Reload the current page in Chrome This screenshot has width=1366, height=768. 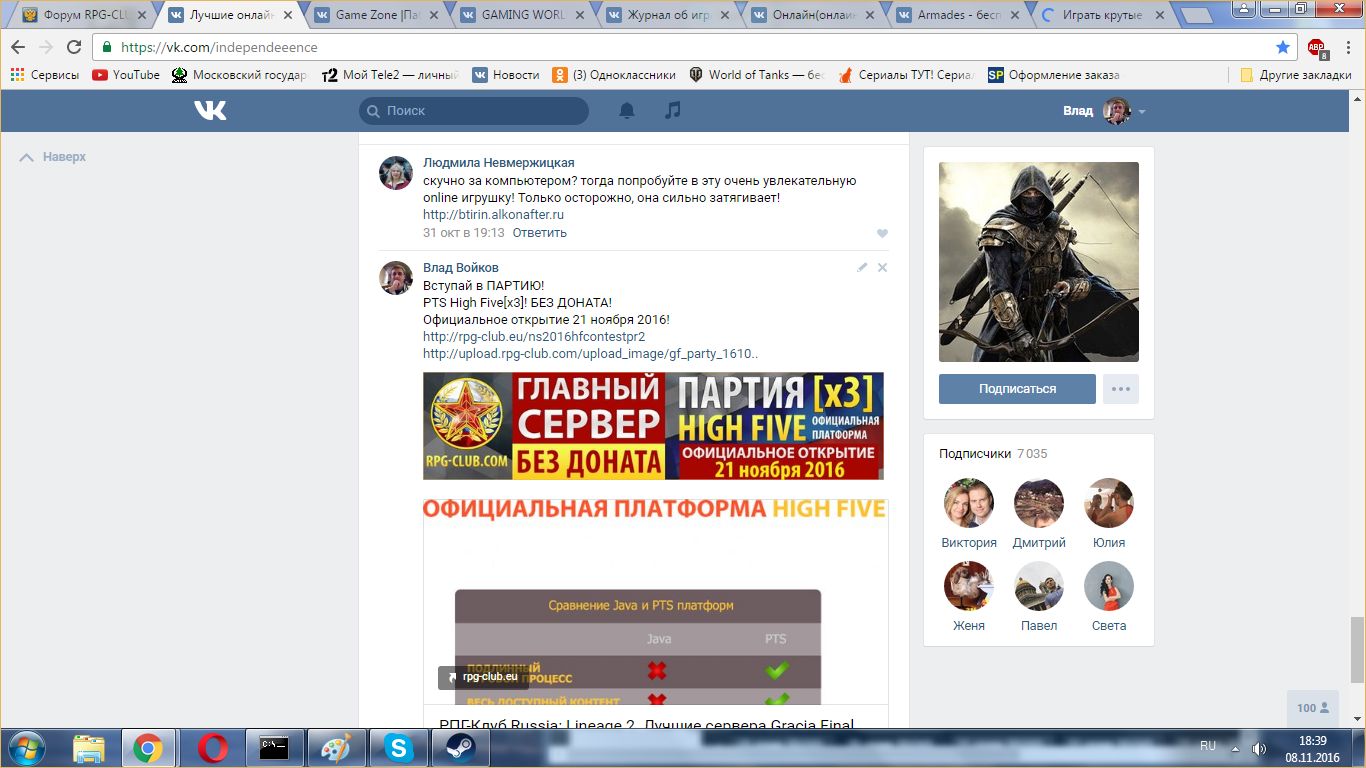click(x=73, y=47)
